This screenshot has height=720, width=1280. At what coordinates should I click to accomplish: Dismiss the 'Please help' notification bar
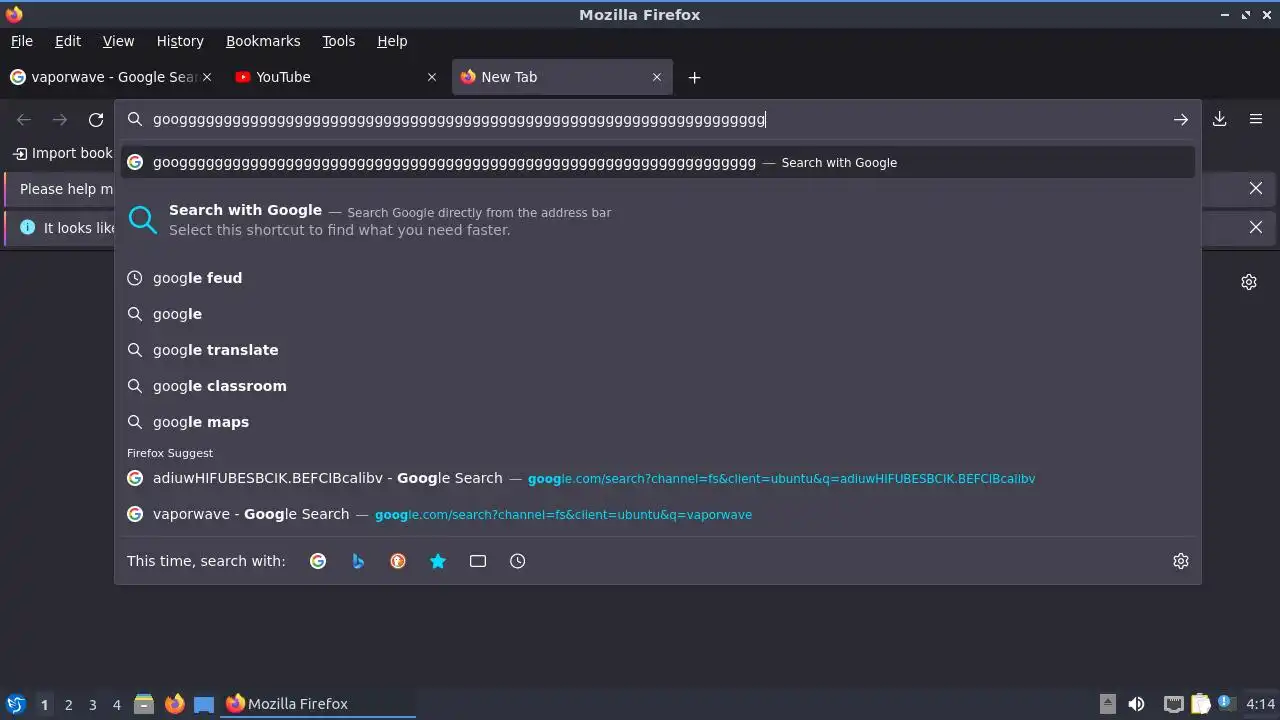[1256, 188]
